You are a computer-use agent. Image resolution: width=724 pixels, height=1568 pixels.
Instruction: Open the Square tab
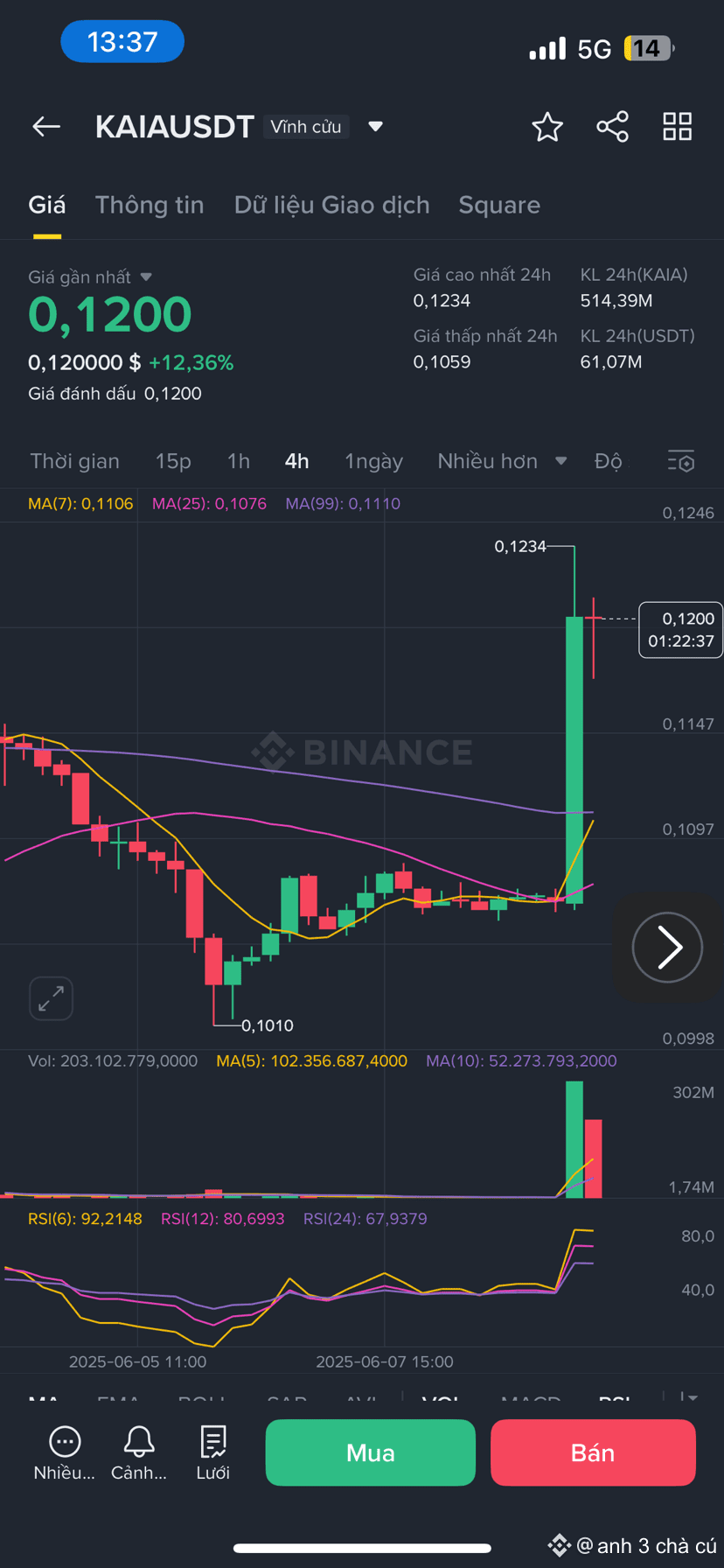pos(499,205)
